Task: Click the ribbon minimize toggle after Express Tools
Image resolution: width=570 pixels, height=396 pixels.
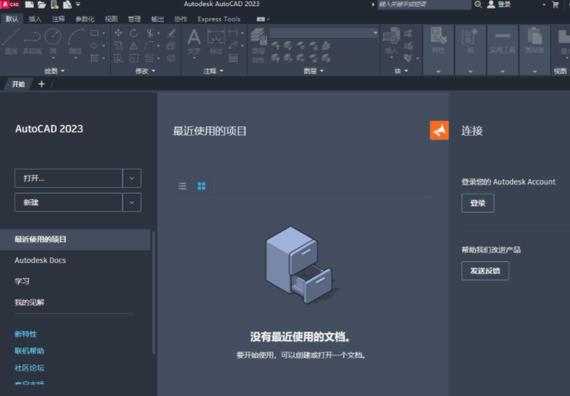Action: pos(261,19)
